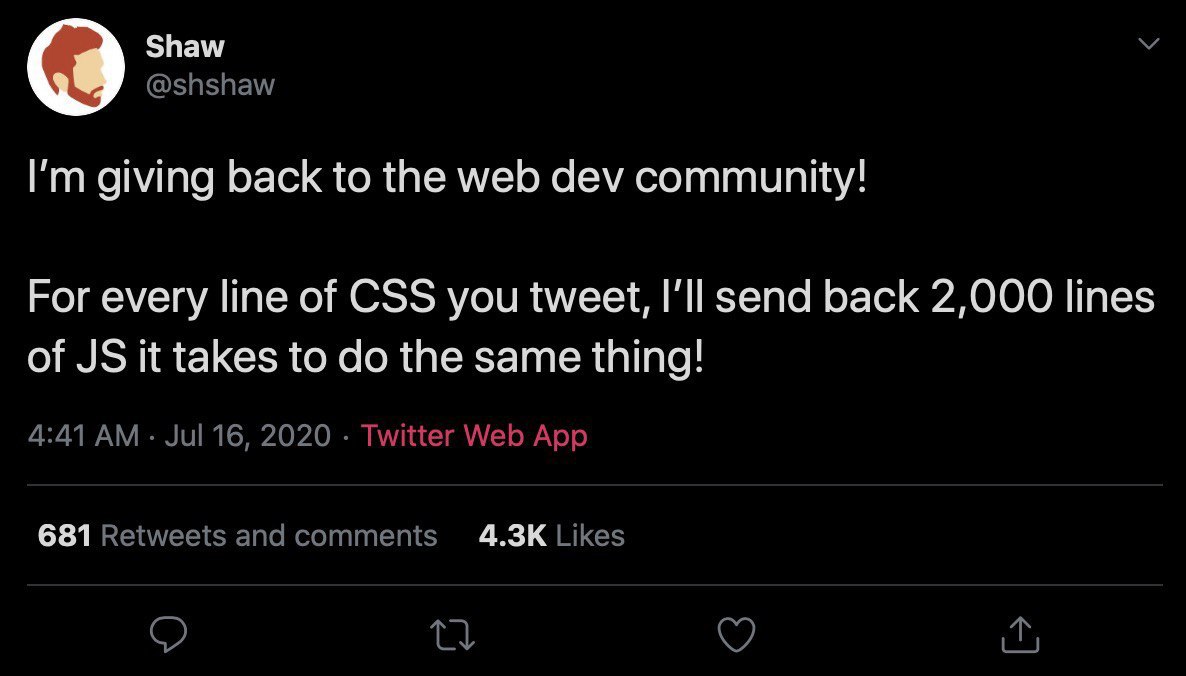Click the retweet arrows icon
The image size is (1186, 676).
[452, 635]
